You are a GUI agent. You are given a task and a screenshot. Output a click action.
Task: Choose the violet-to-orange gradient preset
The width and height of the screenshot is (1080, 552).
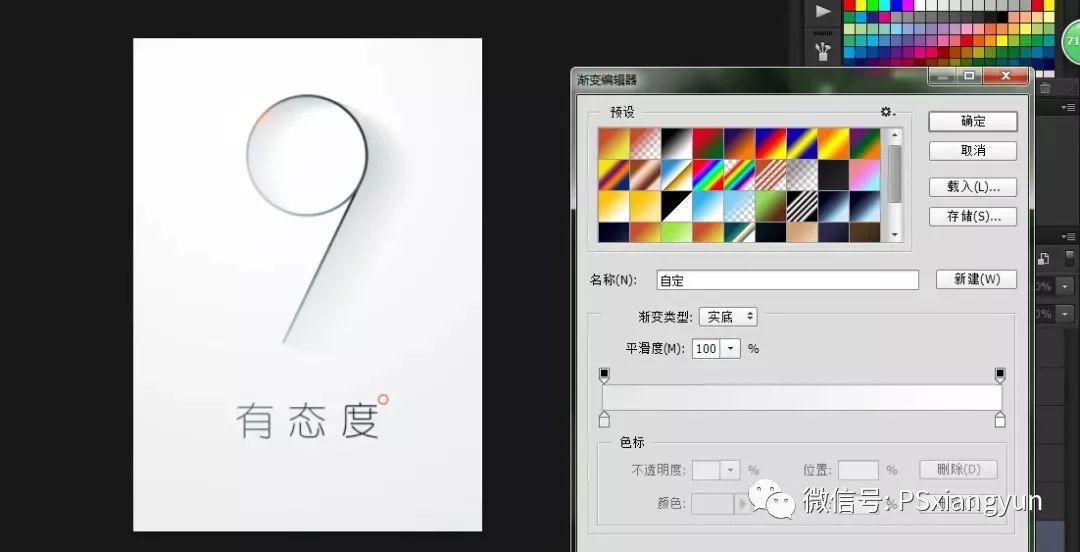(739, 143)
